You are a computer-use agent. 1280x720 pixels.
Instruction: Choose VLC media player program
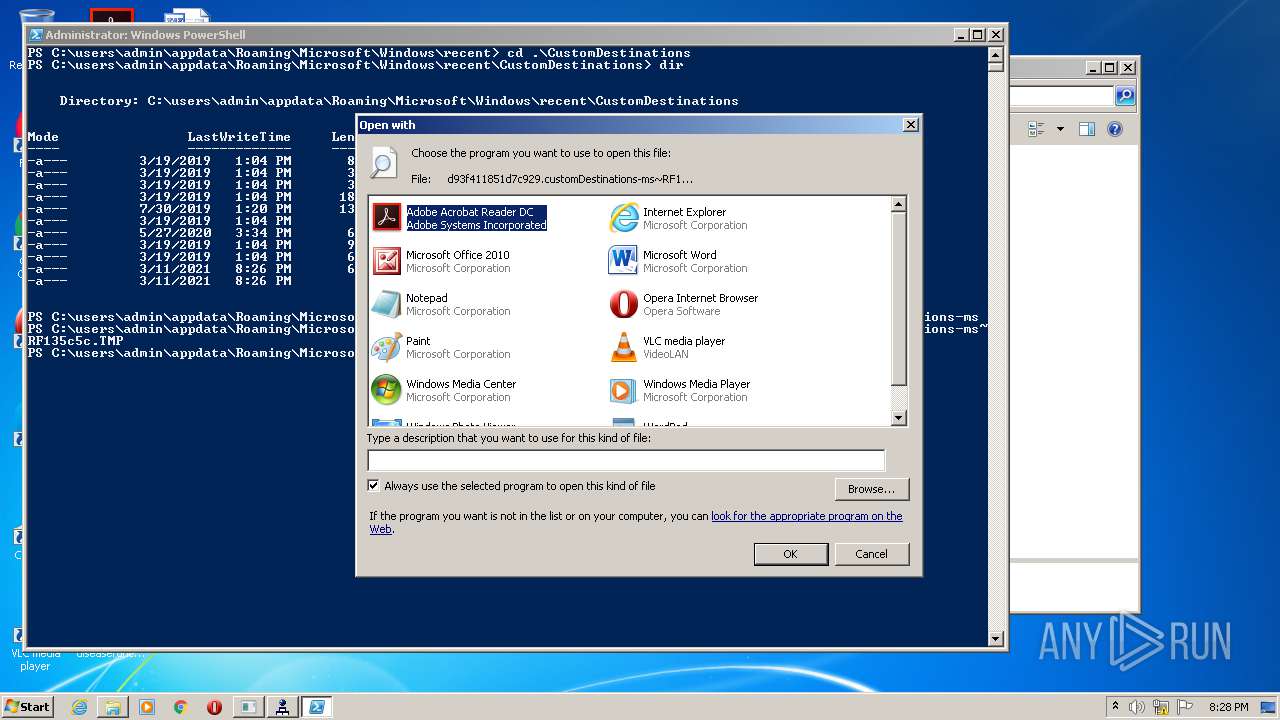tap(668, 347)
